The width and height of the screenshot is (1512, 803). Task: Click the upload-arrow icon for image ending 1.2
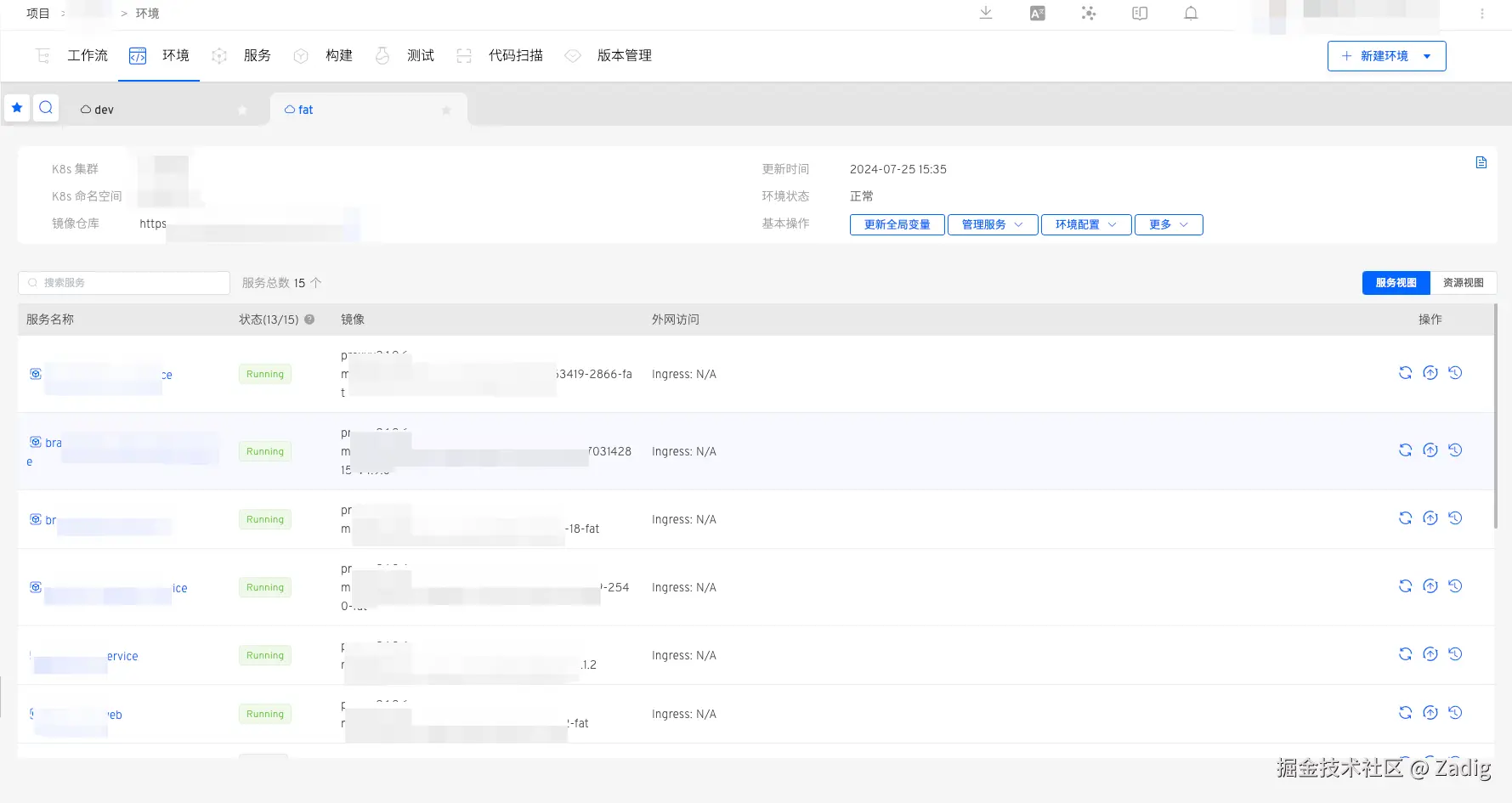pyautogui.click(x=1430, y=654)
